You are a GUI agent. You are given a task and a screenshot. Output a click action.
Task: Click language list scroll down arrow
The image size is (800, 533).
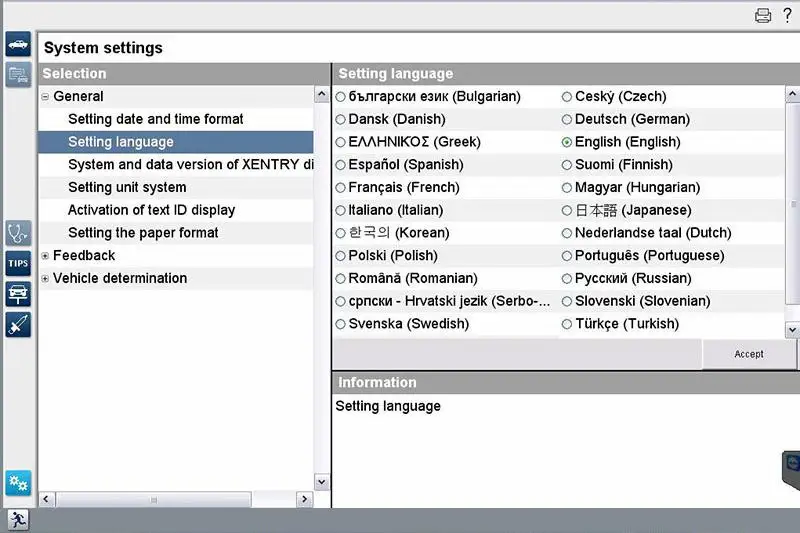(x=792, y=330)
